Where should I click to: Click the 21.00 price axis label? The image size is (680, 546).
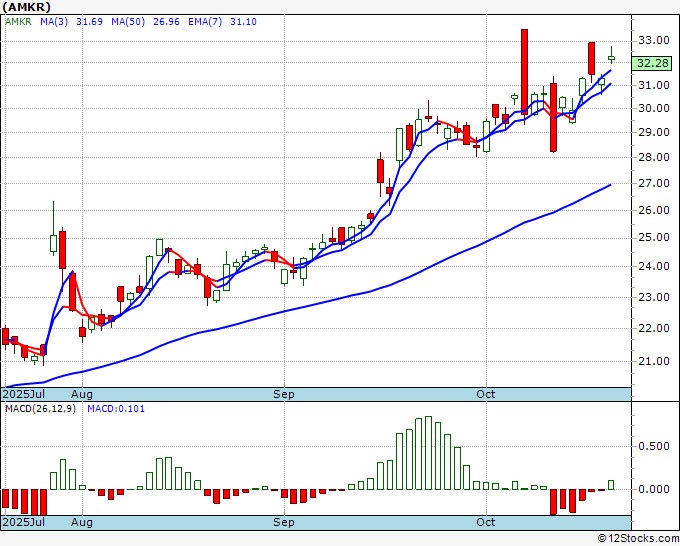tap(654, 361)
